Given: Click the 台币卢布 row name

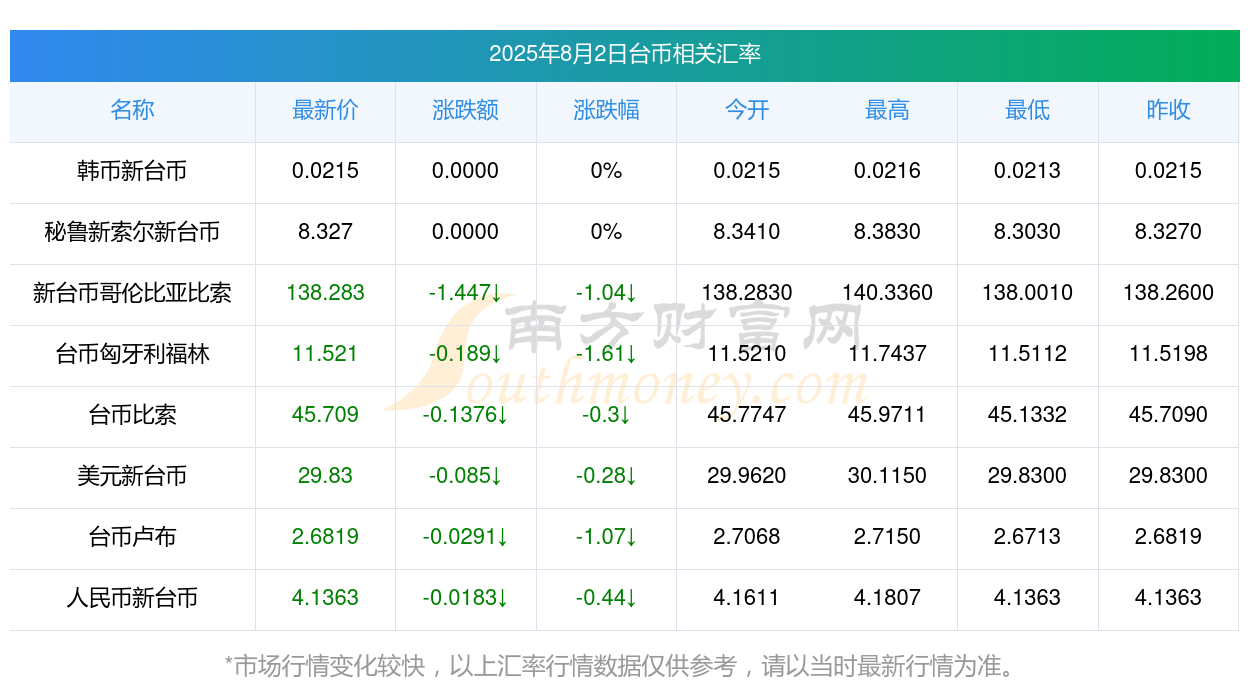Looking at the screenshot, I should click(132, 537).
